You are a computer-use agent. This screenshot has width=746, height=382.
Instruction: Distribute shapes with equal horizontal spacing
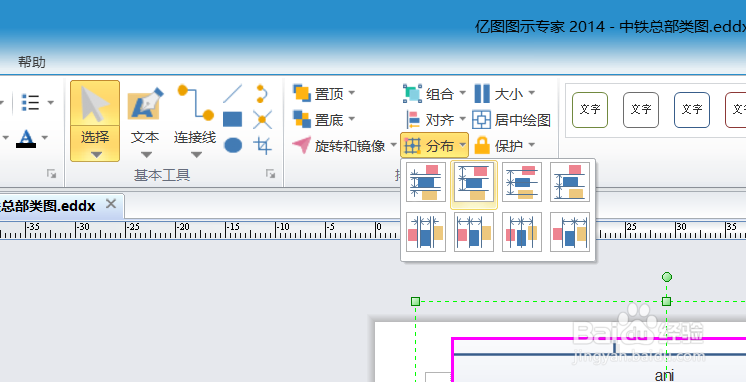pos(426,232)
